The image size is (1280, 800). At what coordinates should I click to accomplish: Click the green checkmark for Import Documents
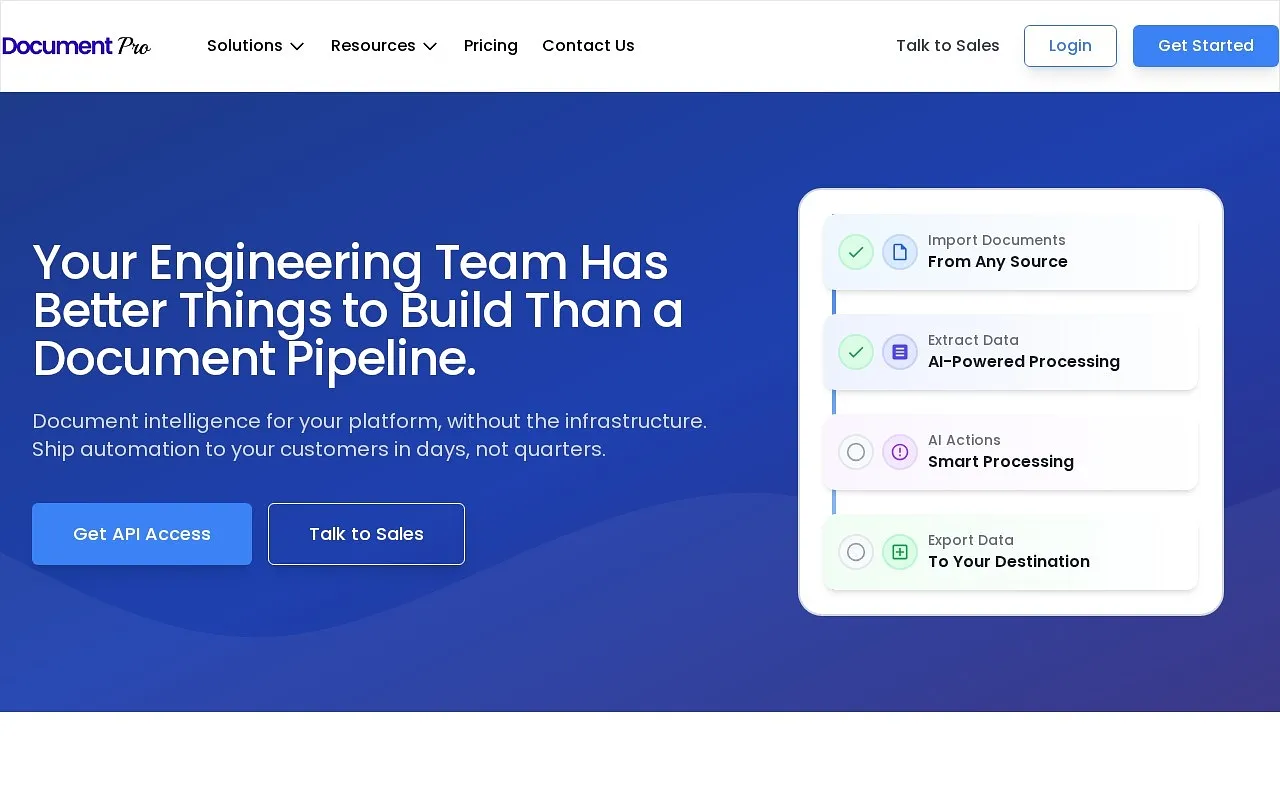[x=856, y=252]
